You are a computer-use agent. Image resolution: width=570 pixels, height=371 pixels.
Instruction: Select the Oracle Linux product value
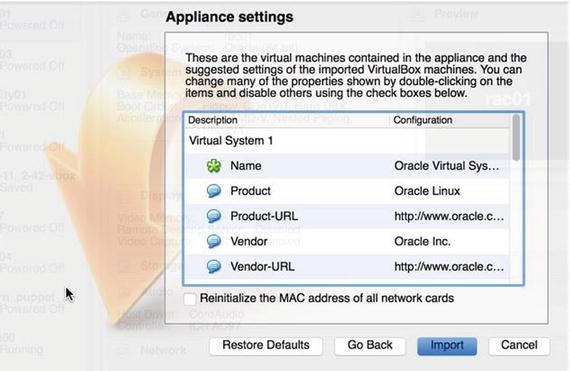tap(427, 191)
